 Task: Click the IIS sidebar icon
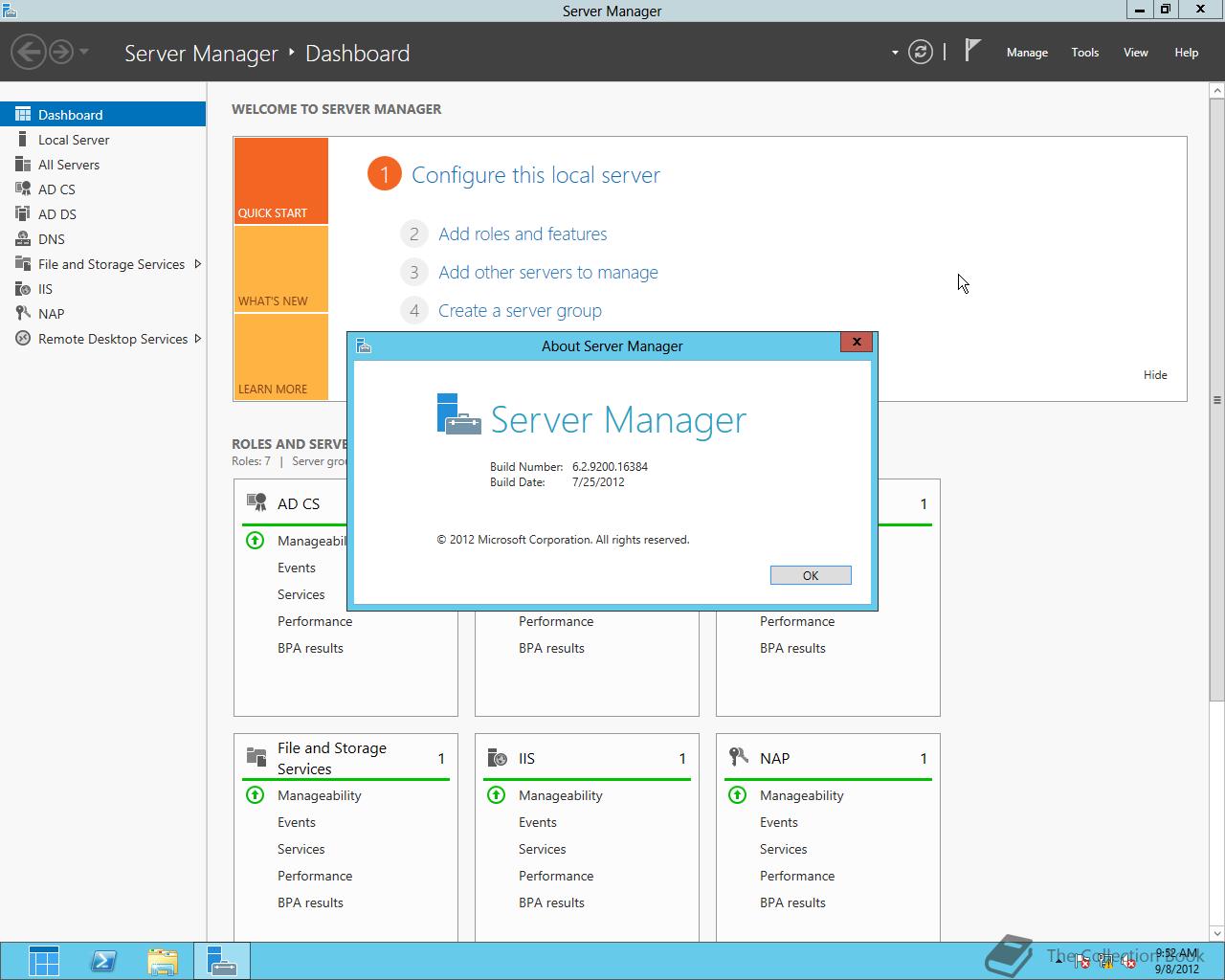pyautogui.click(x=23, y=288)
